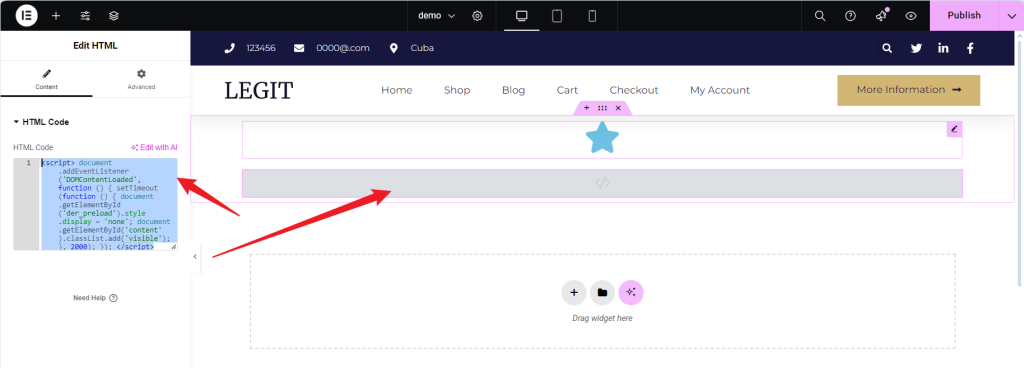Open the help question mark icon
The height and width of the screenshot is (368, 1024).
pyautogui.click(x=850, y=16)
